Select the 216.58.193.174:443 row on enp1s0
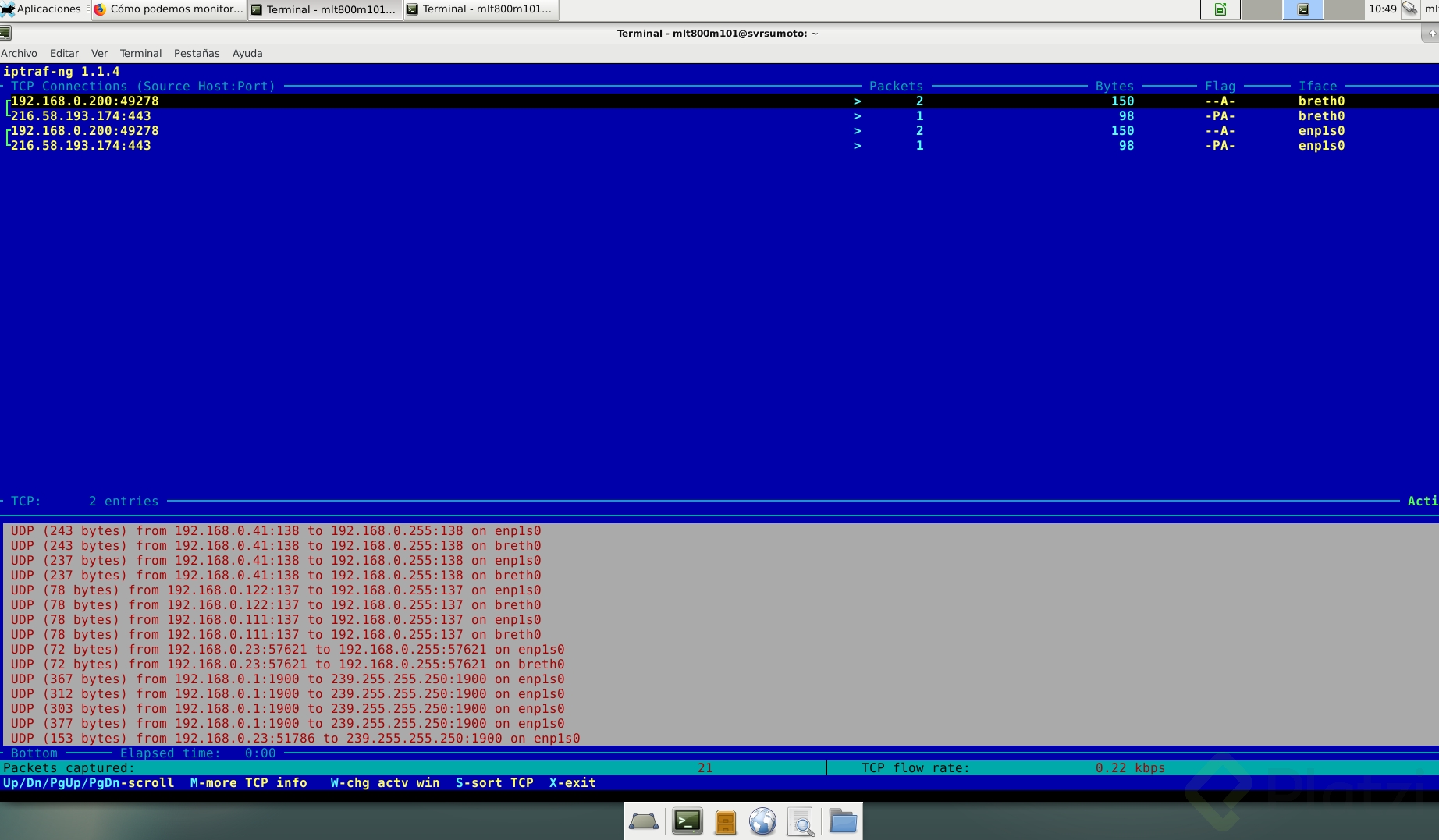This screenshot has height=840, width=1439. [x=719, y=145]
